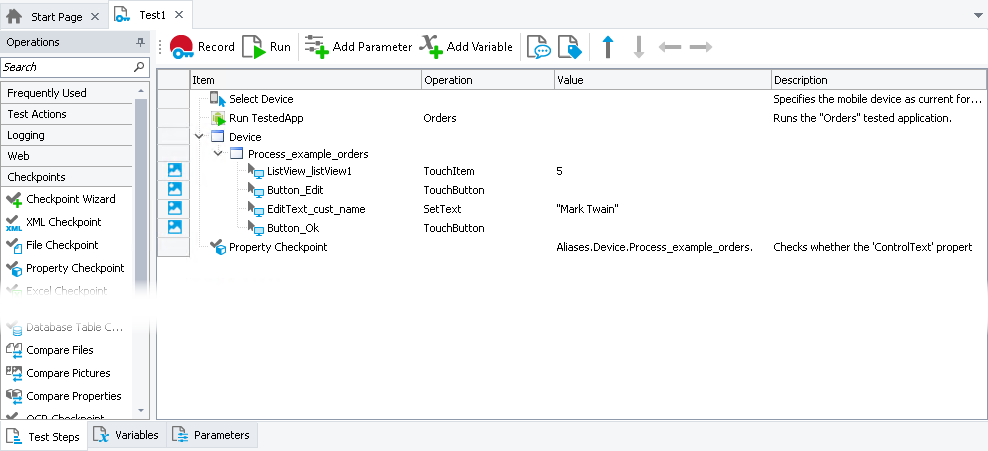Image resolution: width=988 pixels, height=451 pixels.
Task: Close the Start Page tab
Action: [95, 17]
